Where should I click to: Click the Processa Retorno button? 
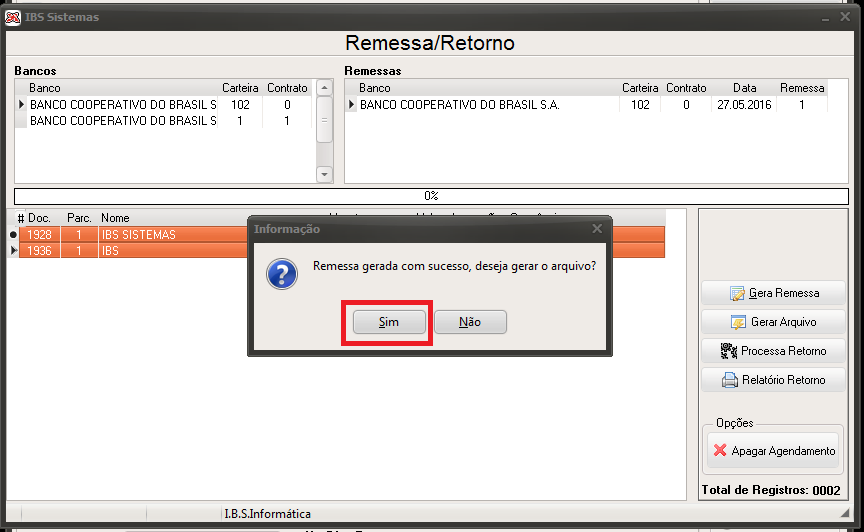tap(773, 351)
